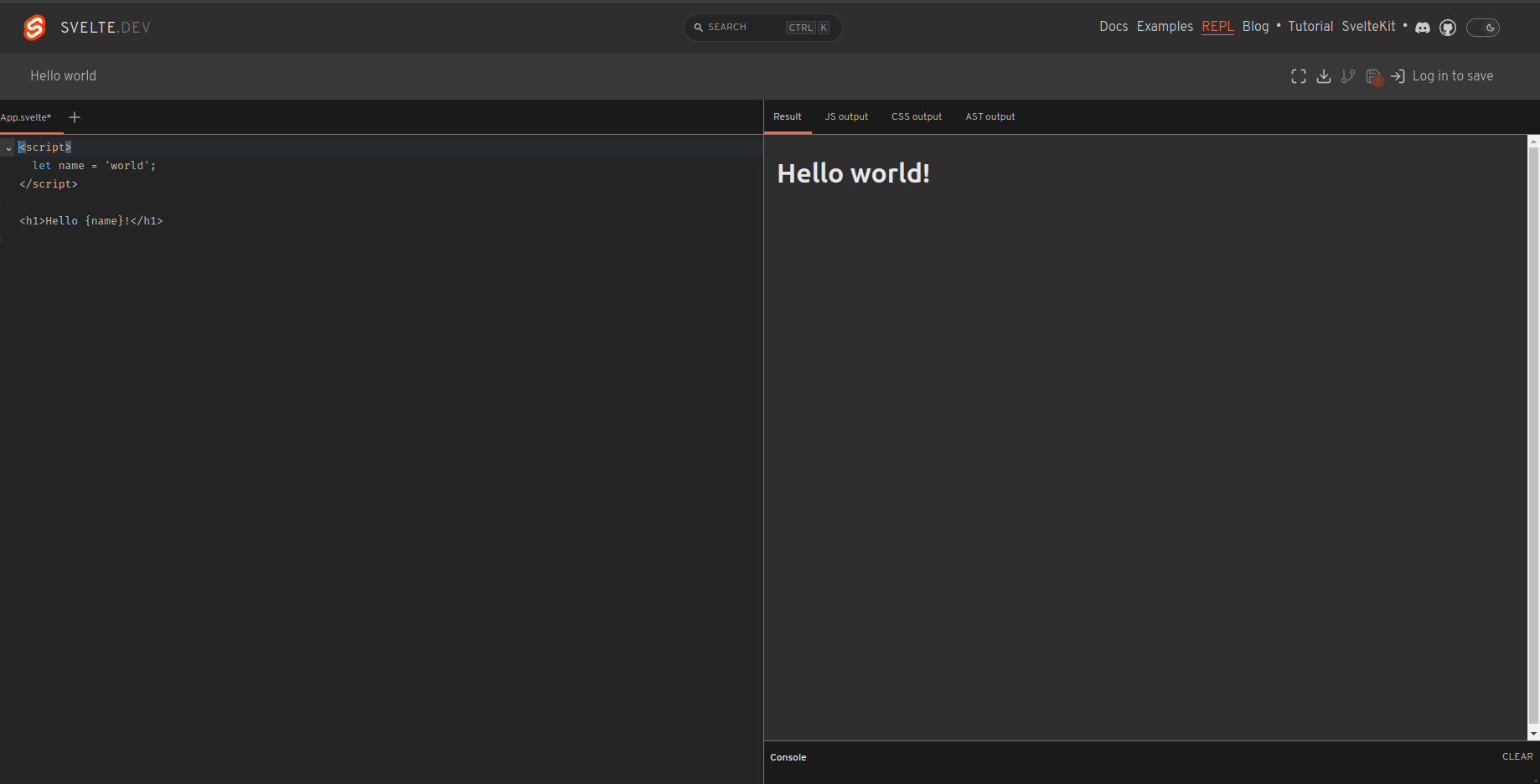Click the "<h1>Hello {name}!</h1>" code line
1540x784 pixels.
[91, 221]
